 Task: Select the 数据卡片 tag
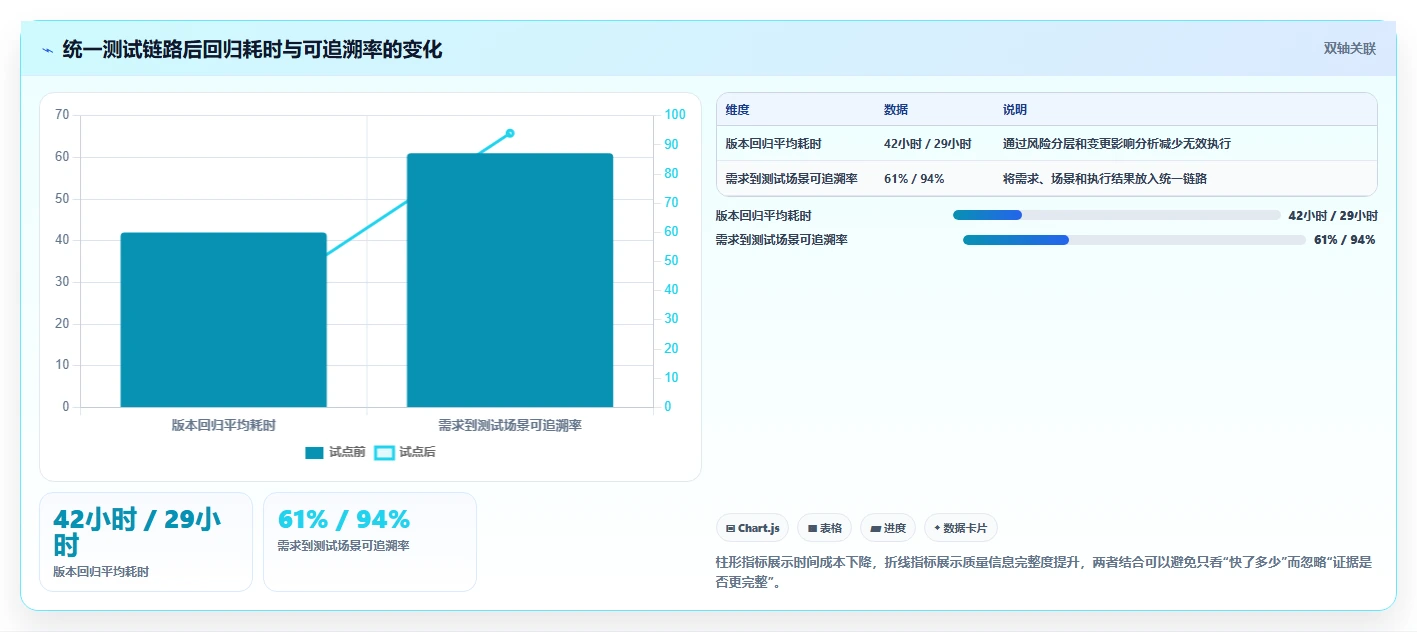[961, 528]
